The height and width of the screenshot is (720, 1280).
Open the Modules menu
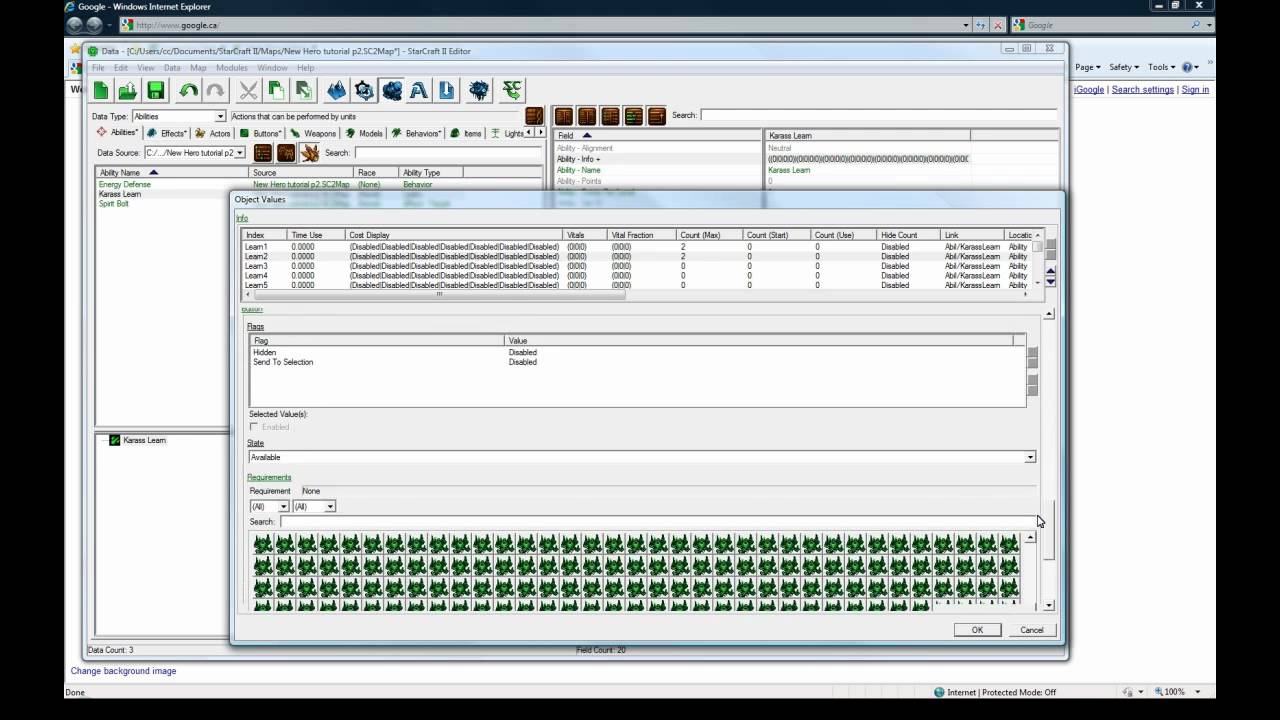(232, 68)
